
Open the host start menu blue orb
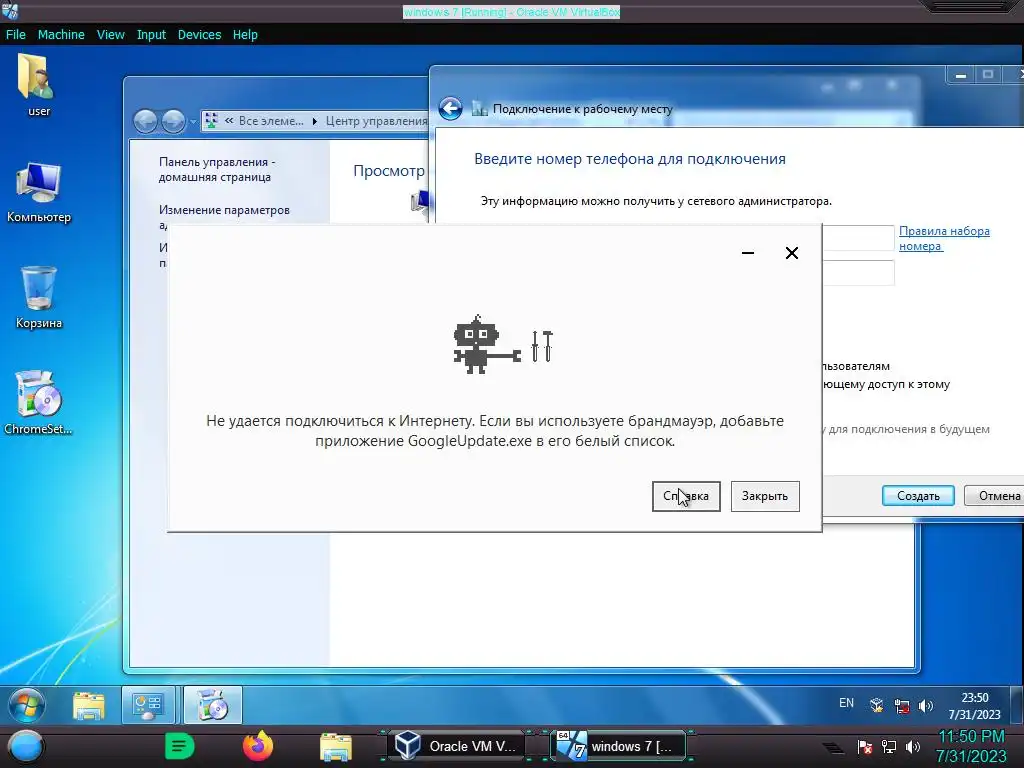pos(26,747)
